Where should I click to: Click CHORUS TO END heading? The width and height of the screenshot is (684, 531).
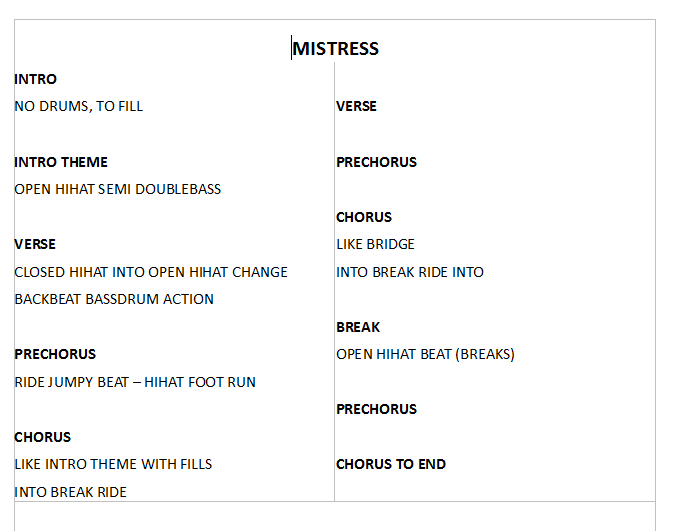391,464
